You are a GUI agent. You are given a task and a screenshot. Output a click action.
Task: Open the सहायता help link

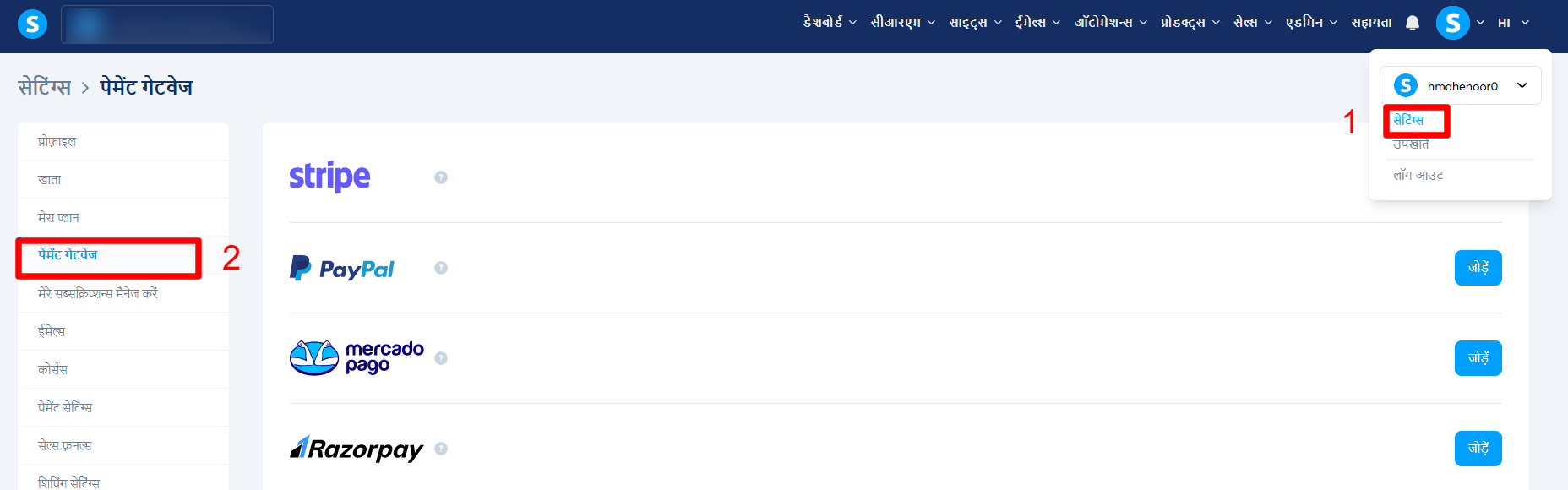tap(1371, 23)
